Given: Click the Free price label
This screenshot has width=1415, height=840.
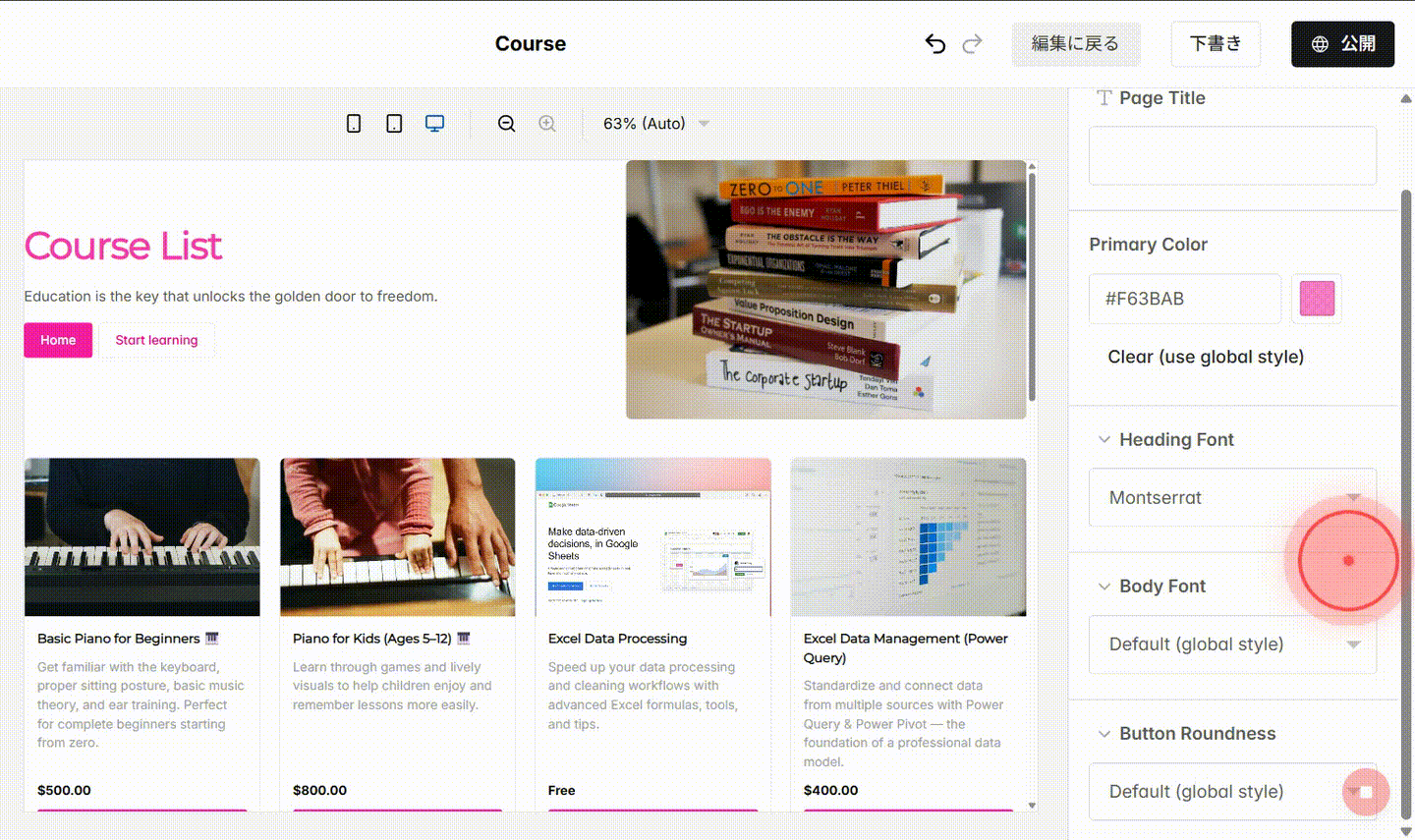Looking at the screenshot, I should (562, 790).
